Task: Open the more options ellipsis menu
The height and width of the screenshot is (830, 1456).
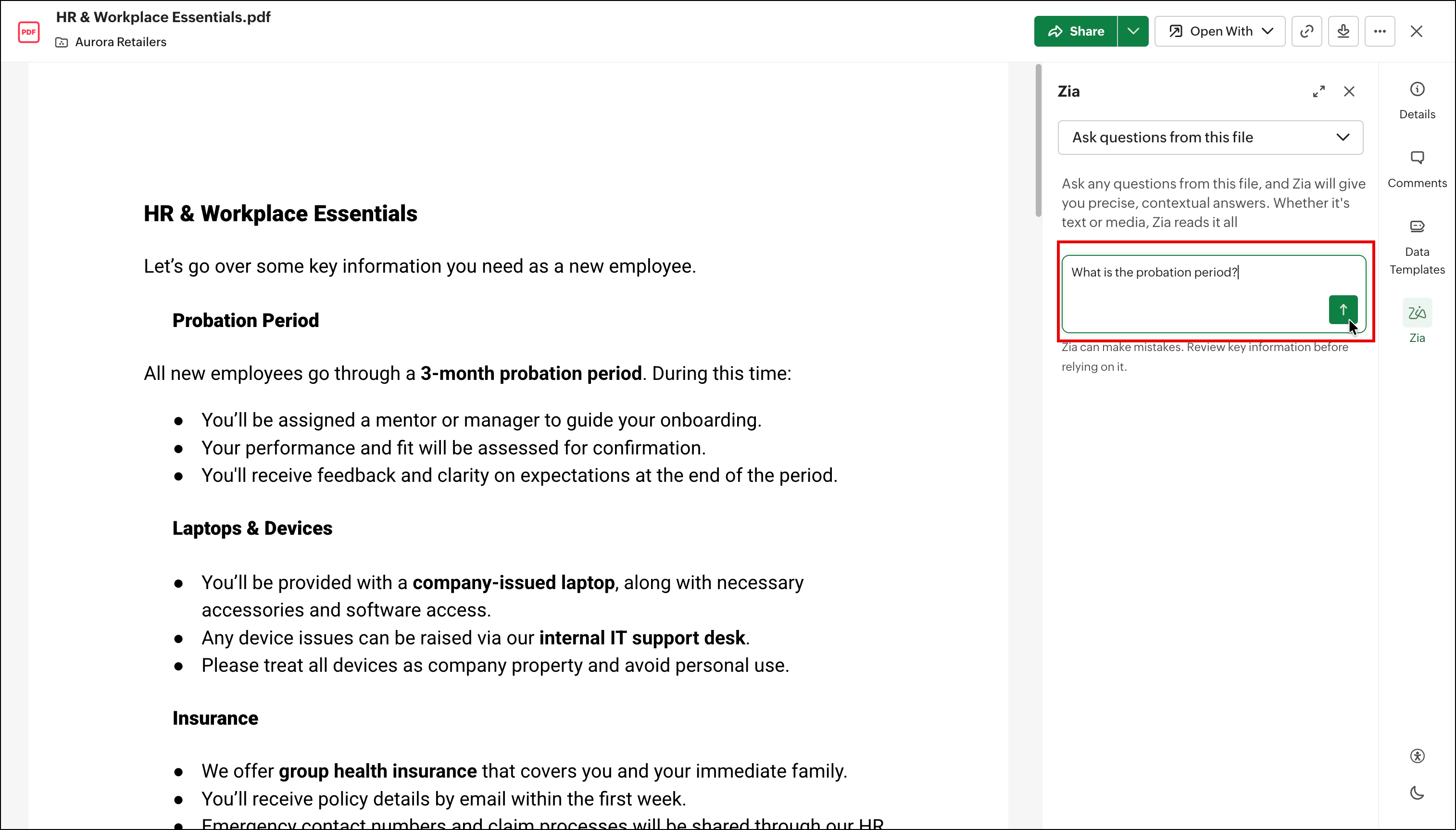Action: [1379, 31]
